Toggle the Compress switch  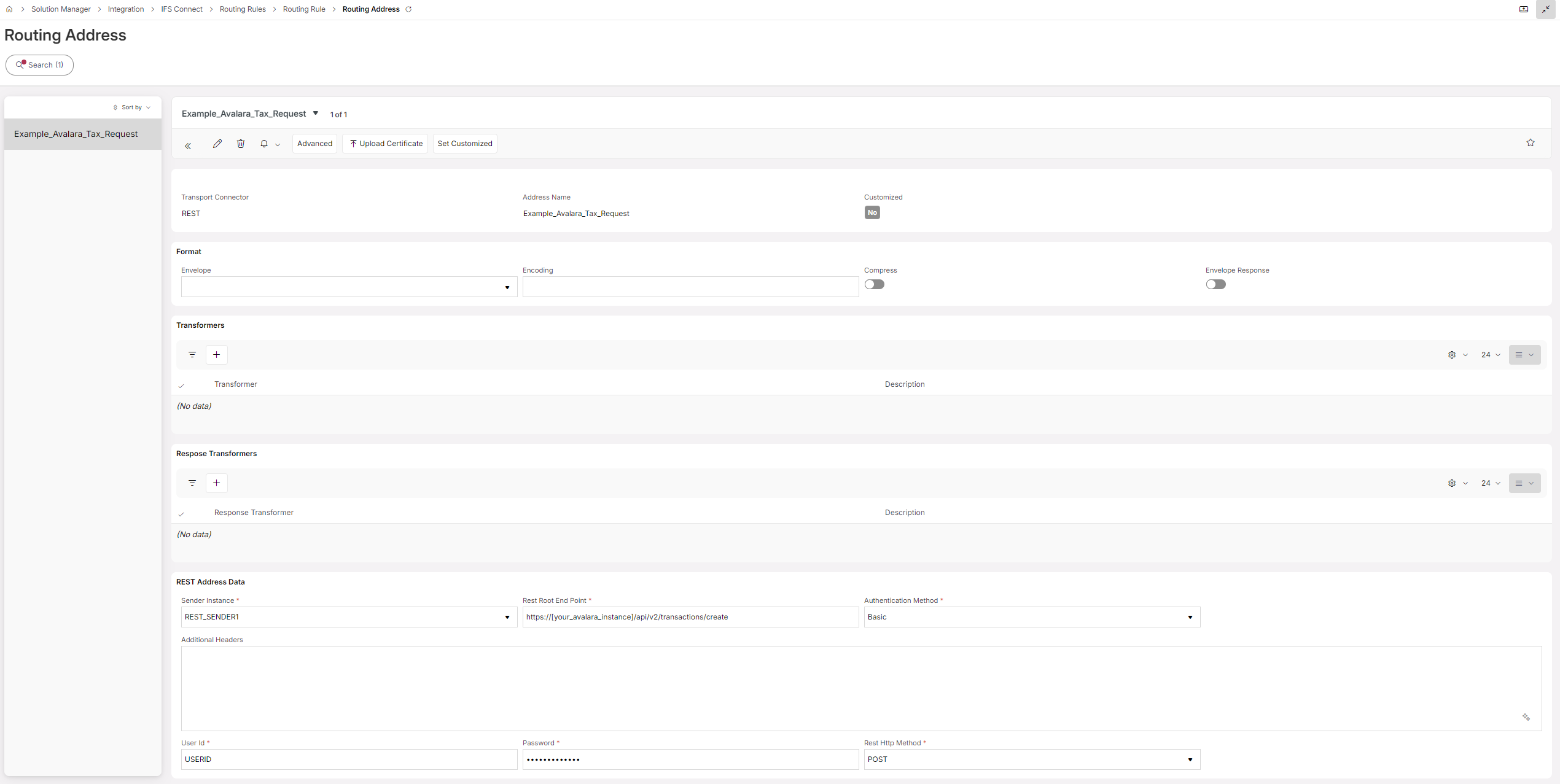pos(875,284)
